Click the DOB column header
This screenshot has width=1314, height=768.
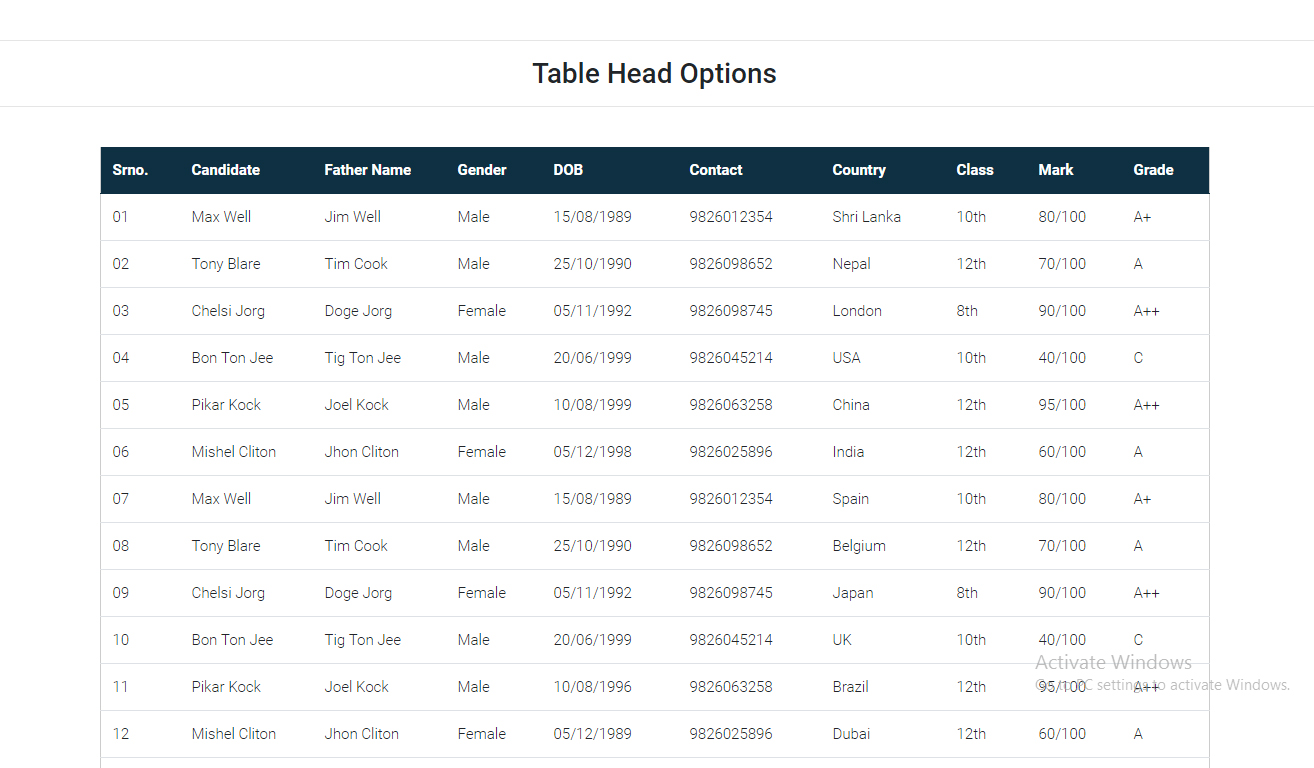[x=567, y=170]
